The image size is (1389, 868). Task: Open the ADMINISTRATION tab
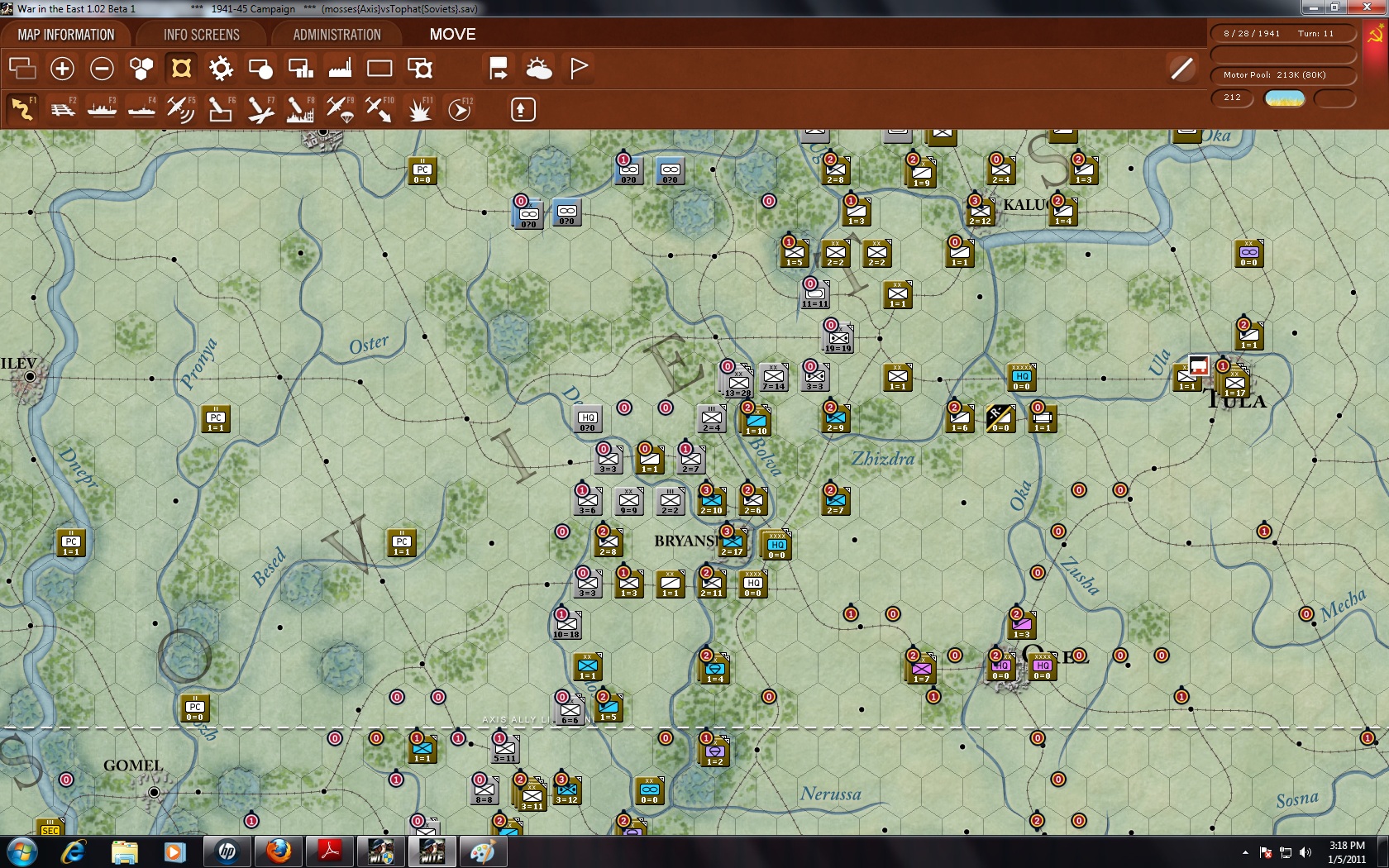click(337, 35)
